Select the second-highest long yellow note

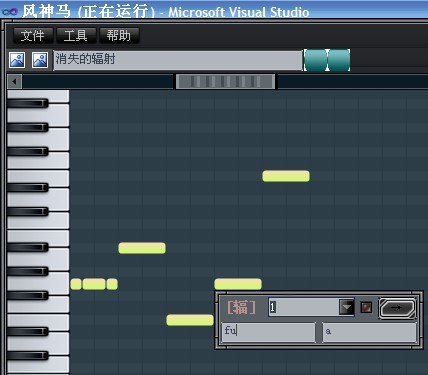[x=142, y=248]
